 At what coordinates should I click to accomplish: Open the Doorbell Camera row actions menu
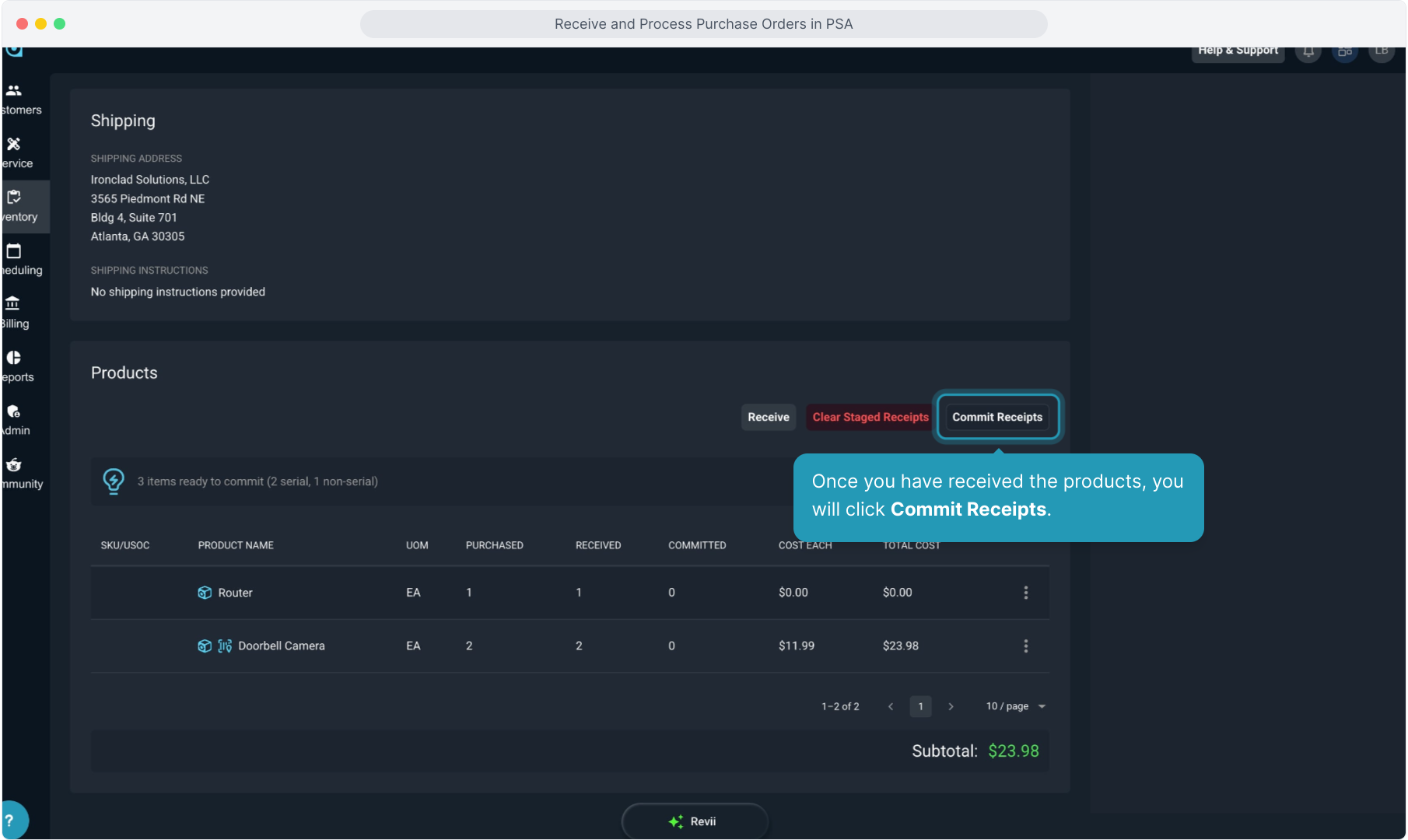[1025, 646]
